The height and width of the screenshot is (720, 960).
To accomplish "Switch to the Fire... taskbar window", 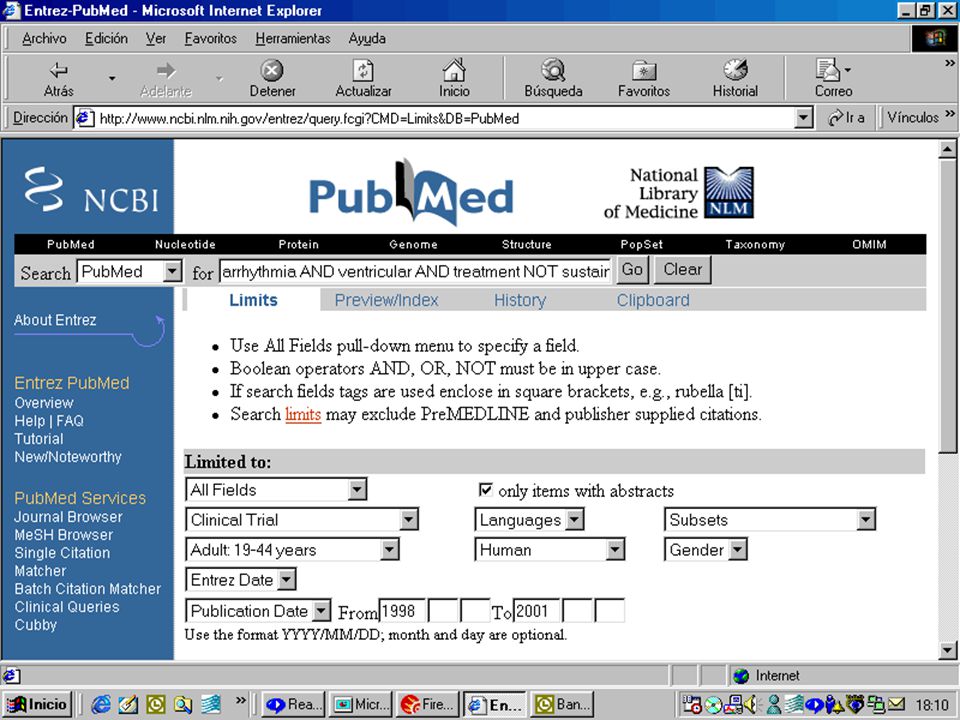I will [x=428, y=705].
